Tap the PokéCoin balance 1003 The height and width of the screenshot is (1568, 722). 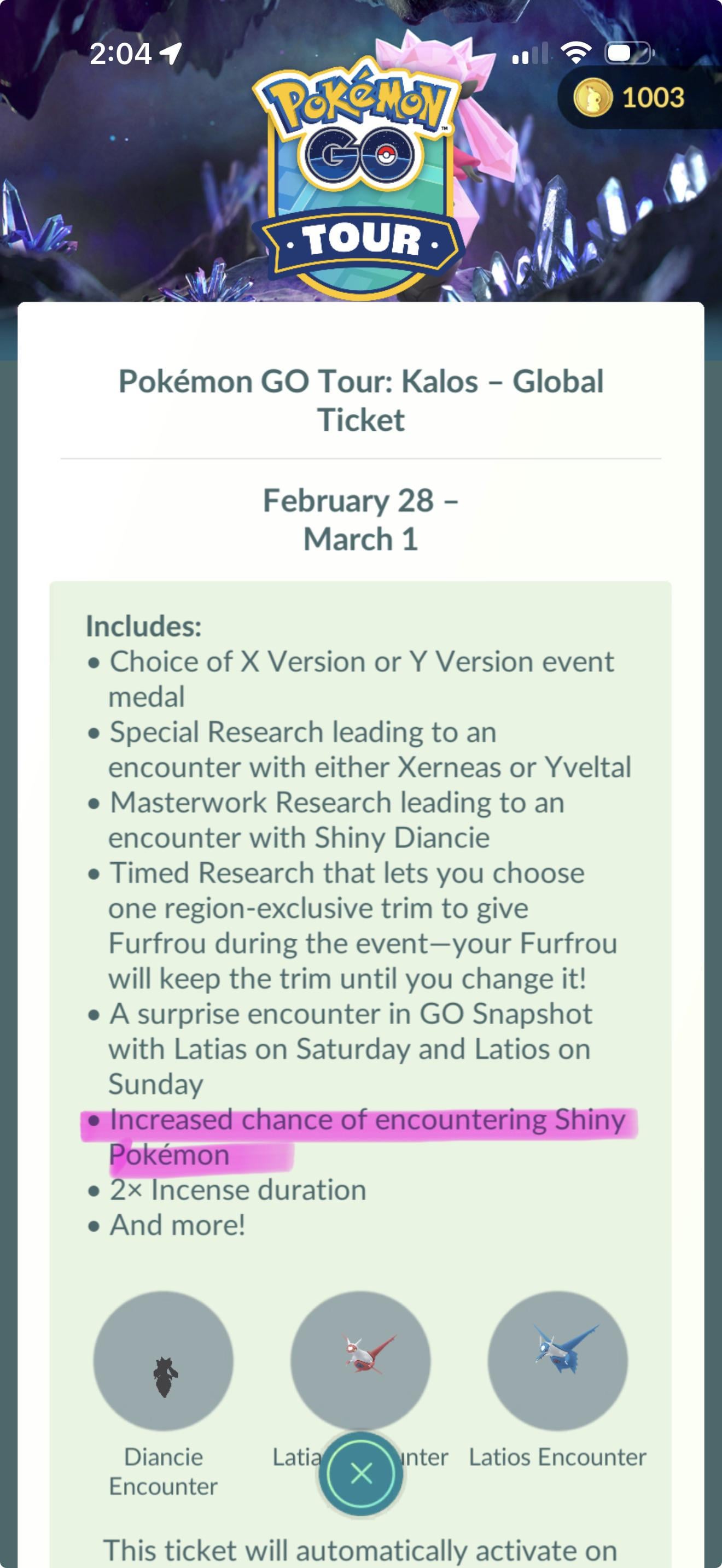[653, 97]
